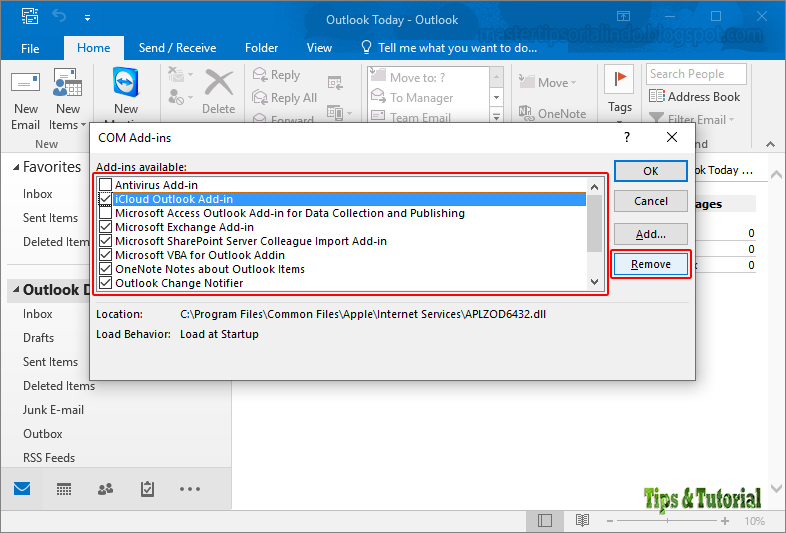This screenshot has width=786, height=533.
Task: Select Junk E-mail folder
Action: point(53,410)
